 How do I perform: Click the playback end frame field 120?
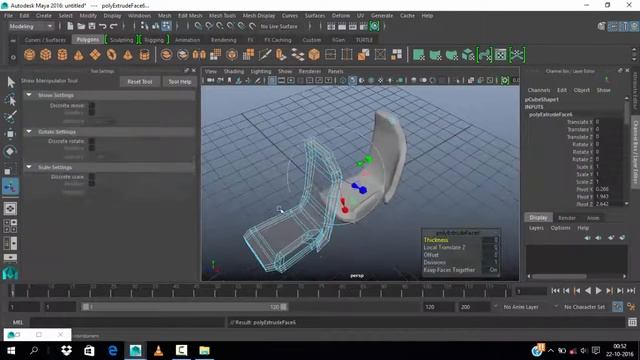(x=438, y=307)
